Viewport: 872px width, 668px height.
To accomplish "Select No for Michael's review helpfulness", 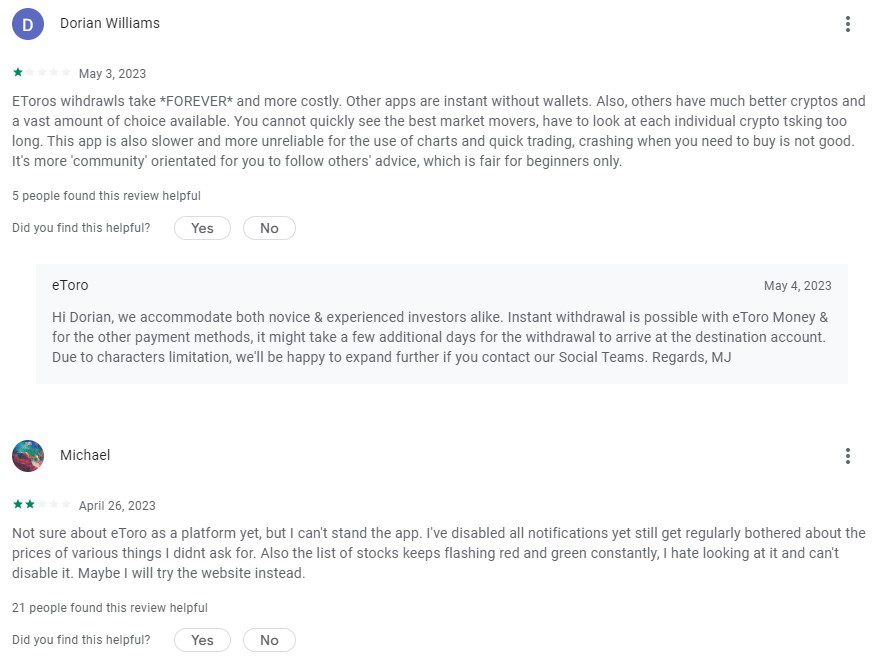I will [269, 640].
